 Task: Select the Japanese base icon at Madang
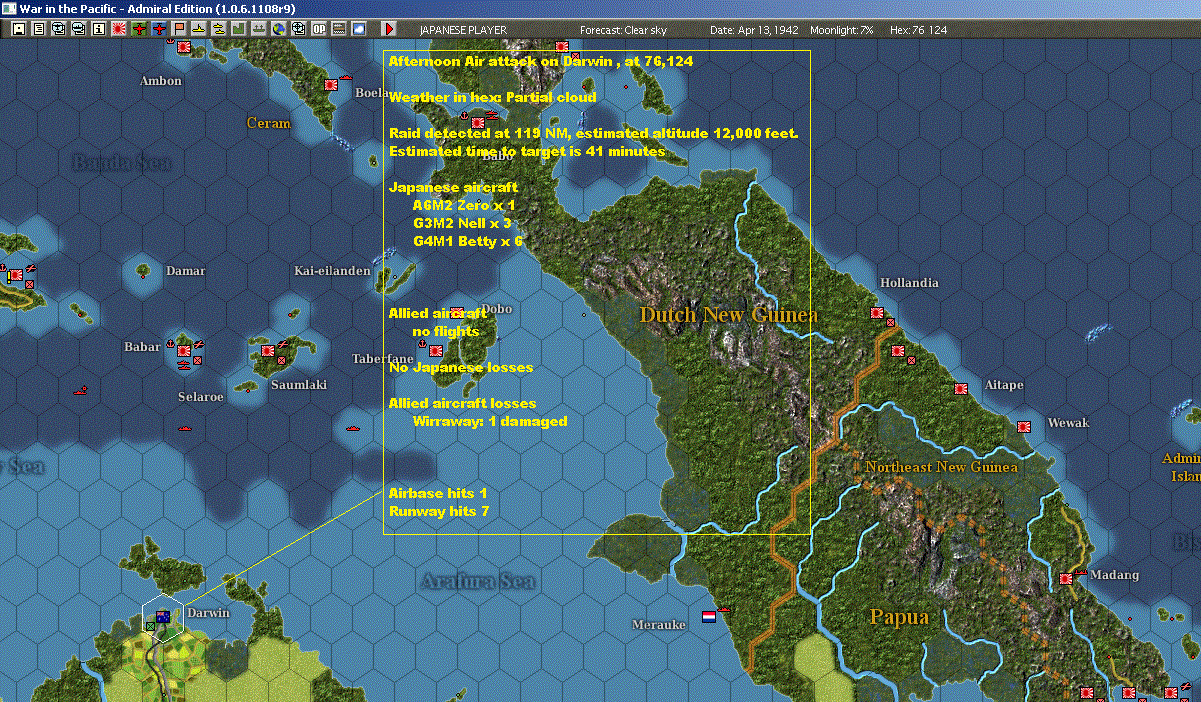tap(1067, 578)
